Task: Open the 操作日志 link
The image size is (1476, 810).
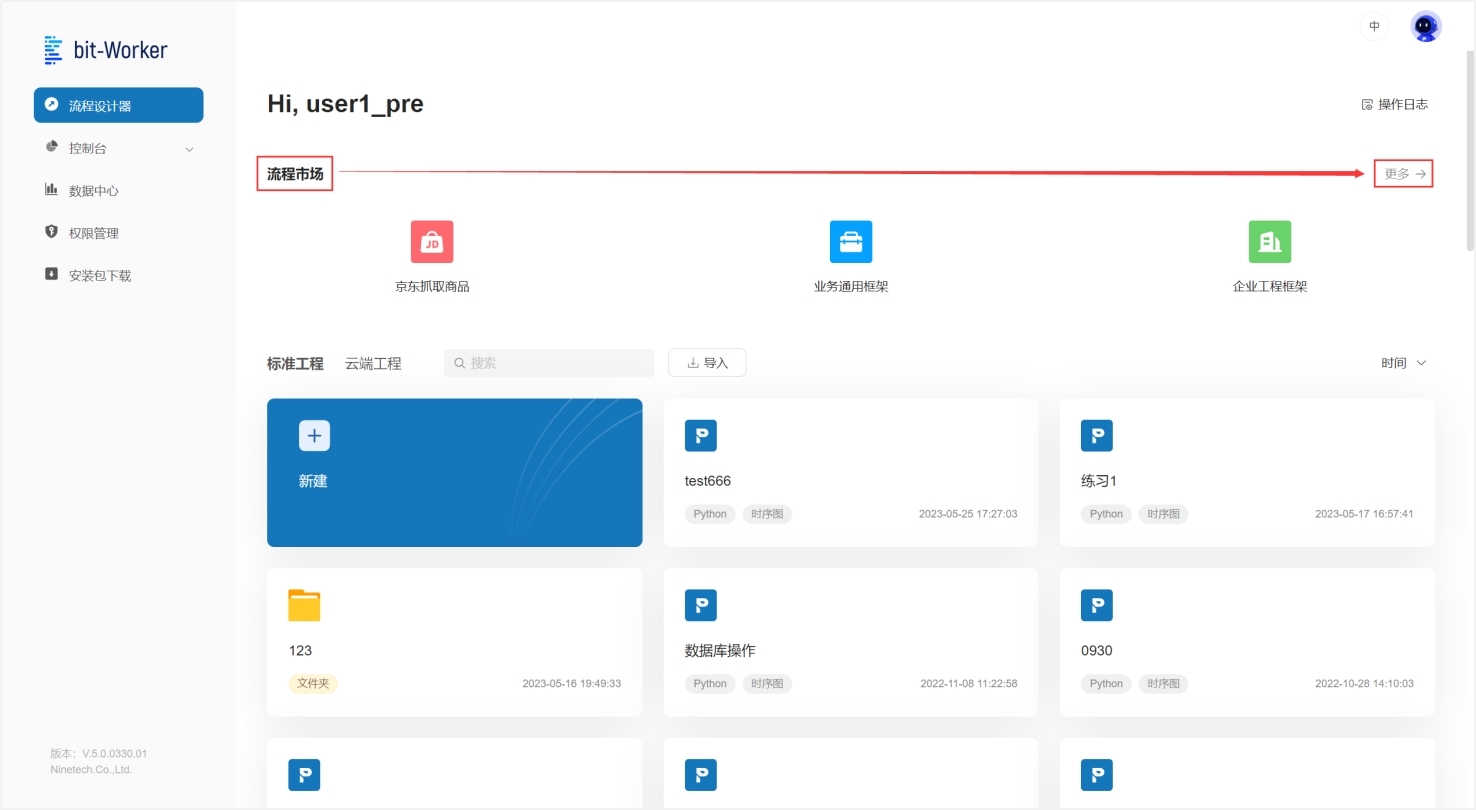Action: 1395,105
